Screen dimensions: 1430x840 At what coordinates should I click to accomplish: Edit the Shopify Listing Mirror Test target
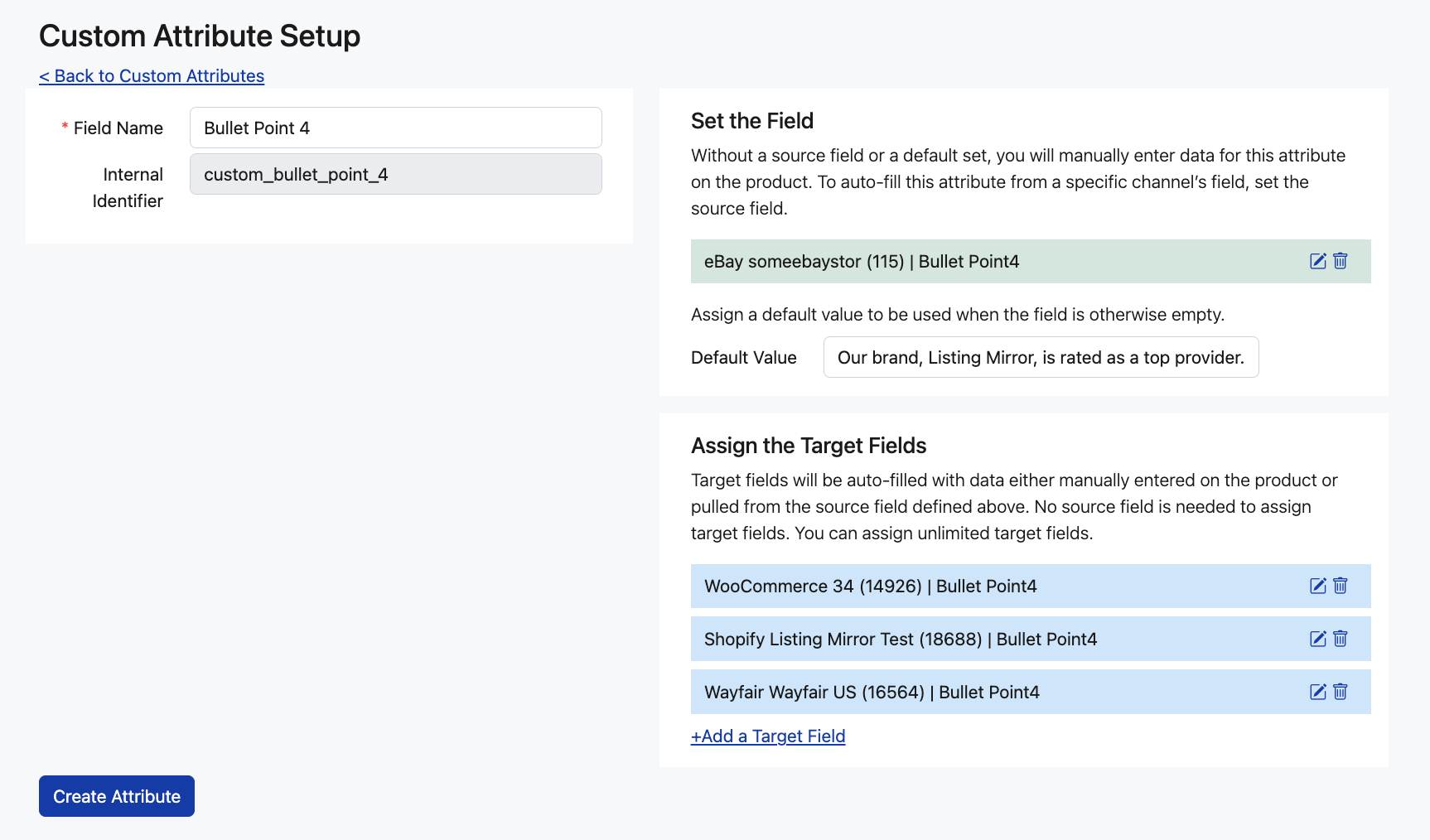(1317, 639)
